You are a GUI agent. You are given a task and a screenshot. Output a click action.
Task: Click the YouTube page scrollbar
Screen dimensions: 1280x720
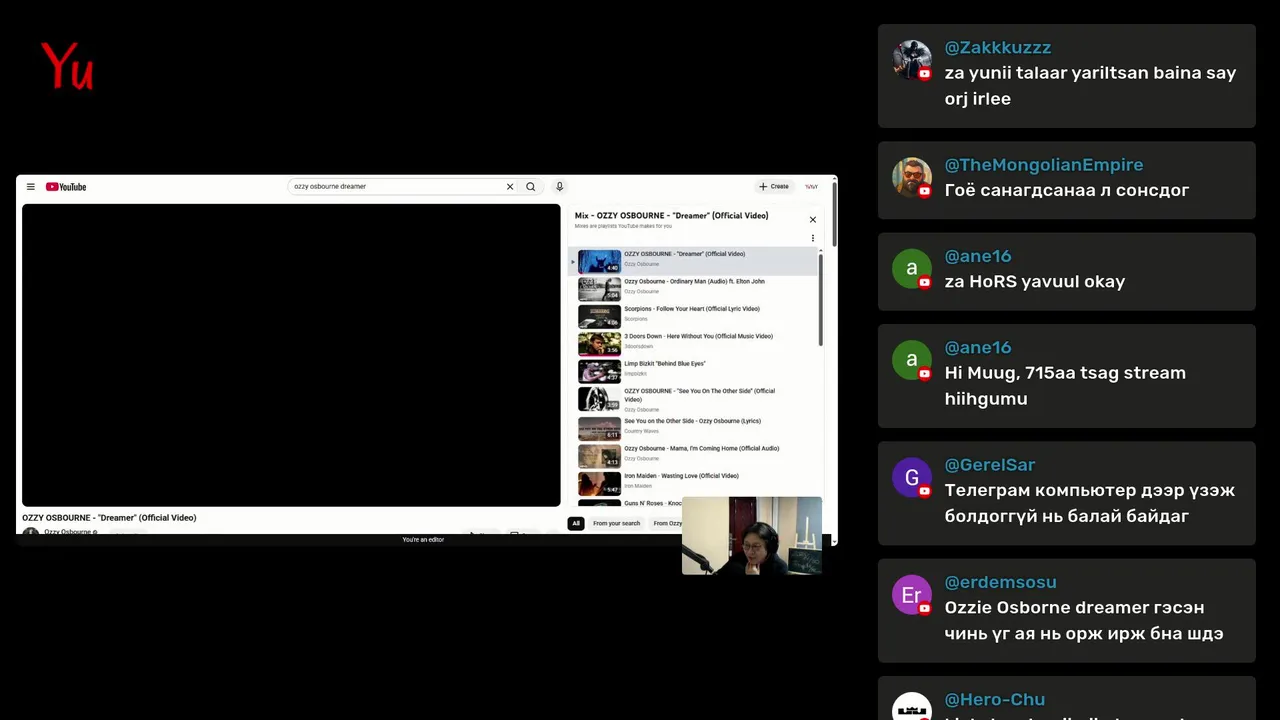point(834,215)
